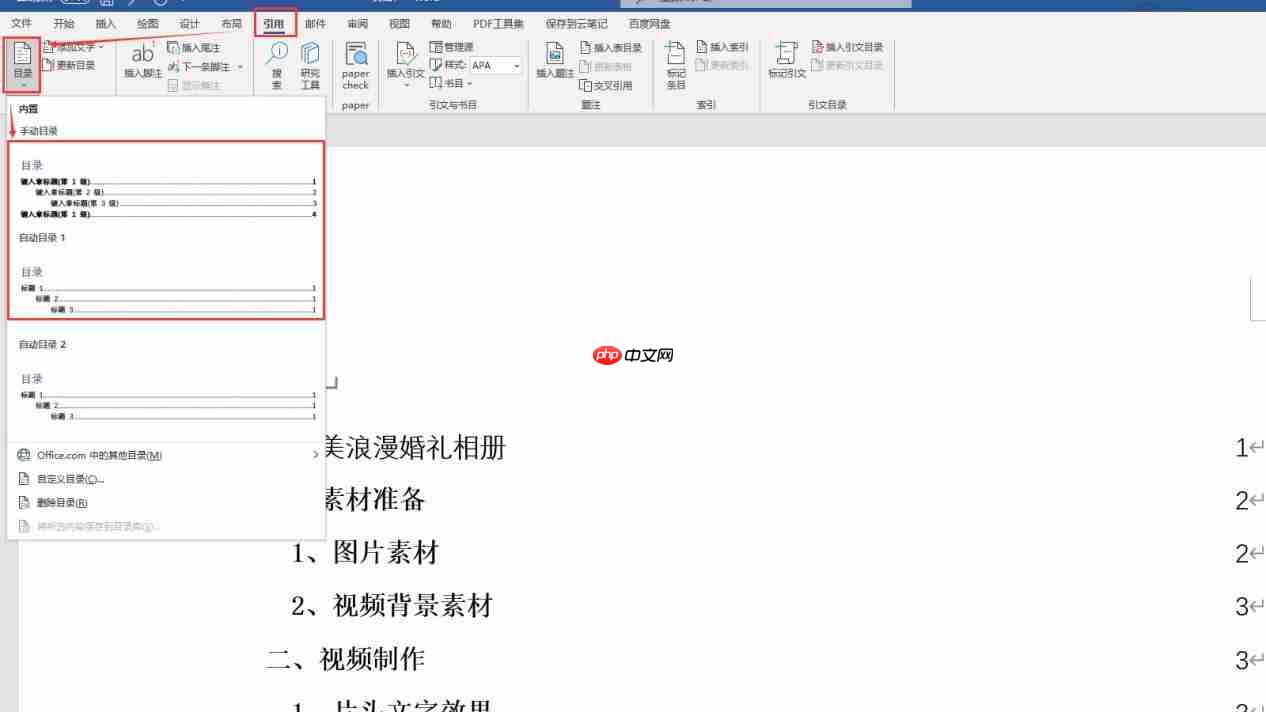Image resolution: width=1266 pixels, height=712 pixels.
Task: Click the 素材准备 TOC entry
Action: click(x=374, y=500)
